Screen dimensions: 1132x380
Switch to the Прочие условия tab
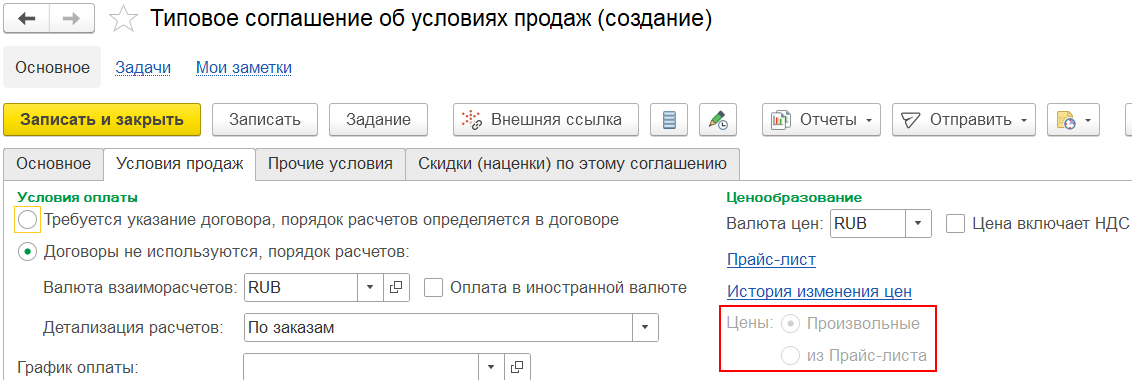[x=331, y=164]
